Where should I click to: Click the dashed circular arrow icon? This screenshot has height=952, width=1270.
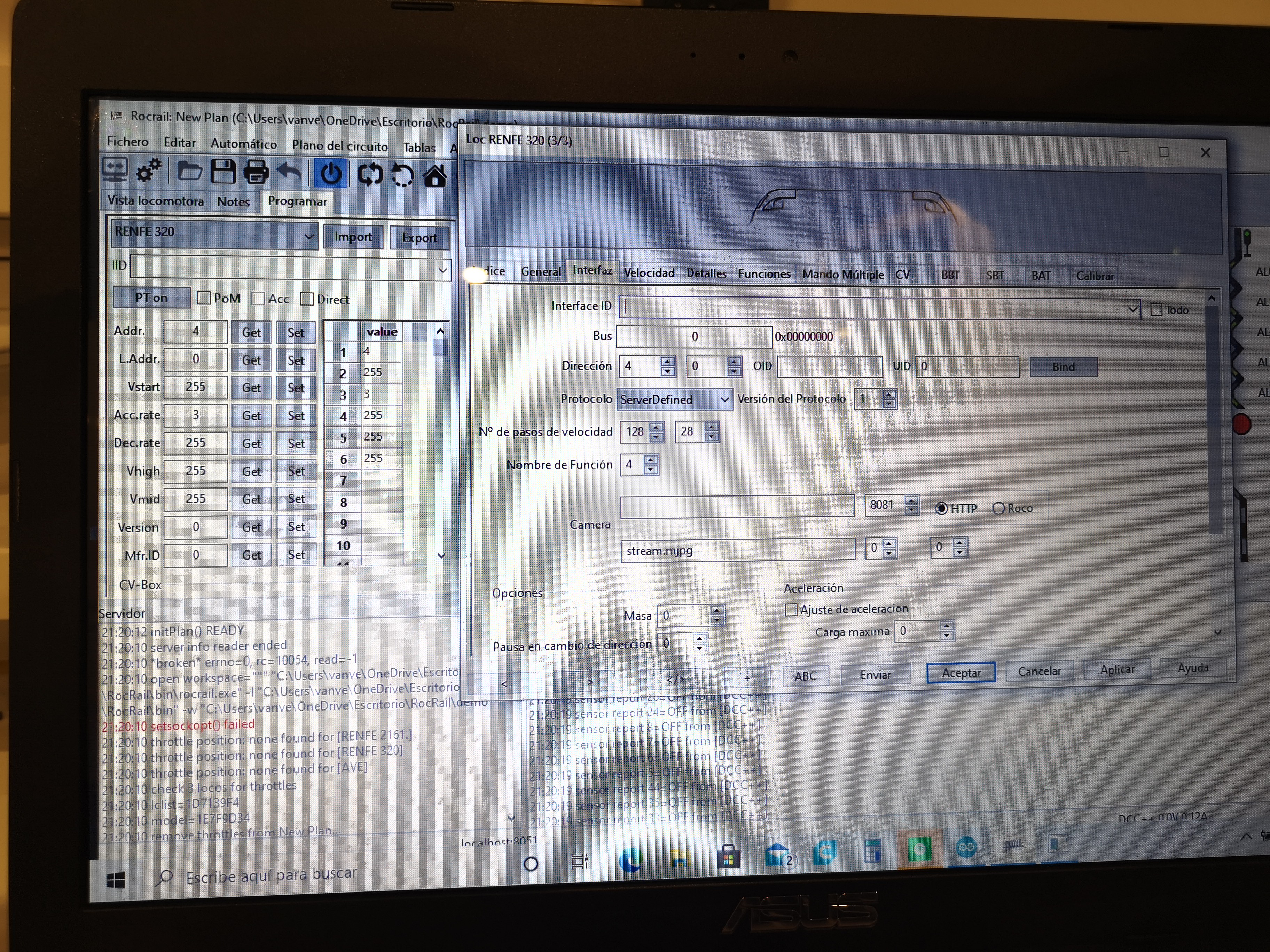click(x=402, y=175)
